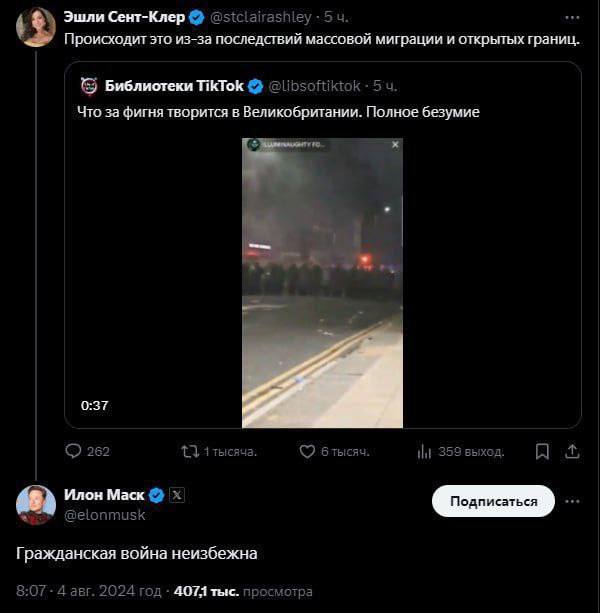
Task: Close the video overlay with the X
Action: pyautogui.click(x=395, y=145)
